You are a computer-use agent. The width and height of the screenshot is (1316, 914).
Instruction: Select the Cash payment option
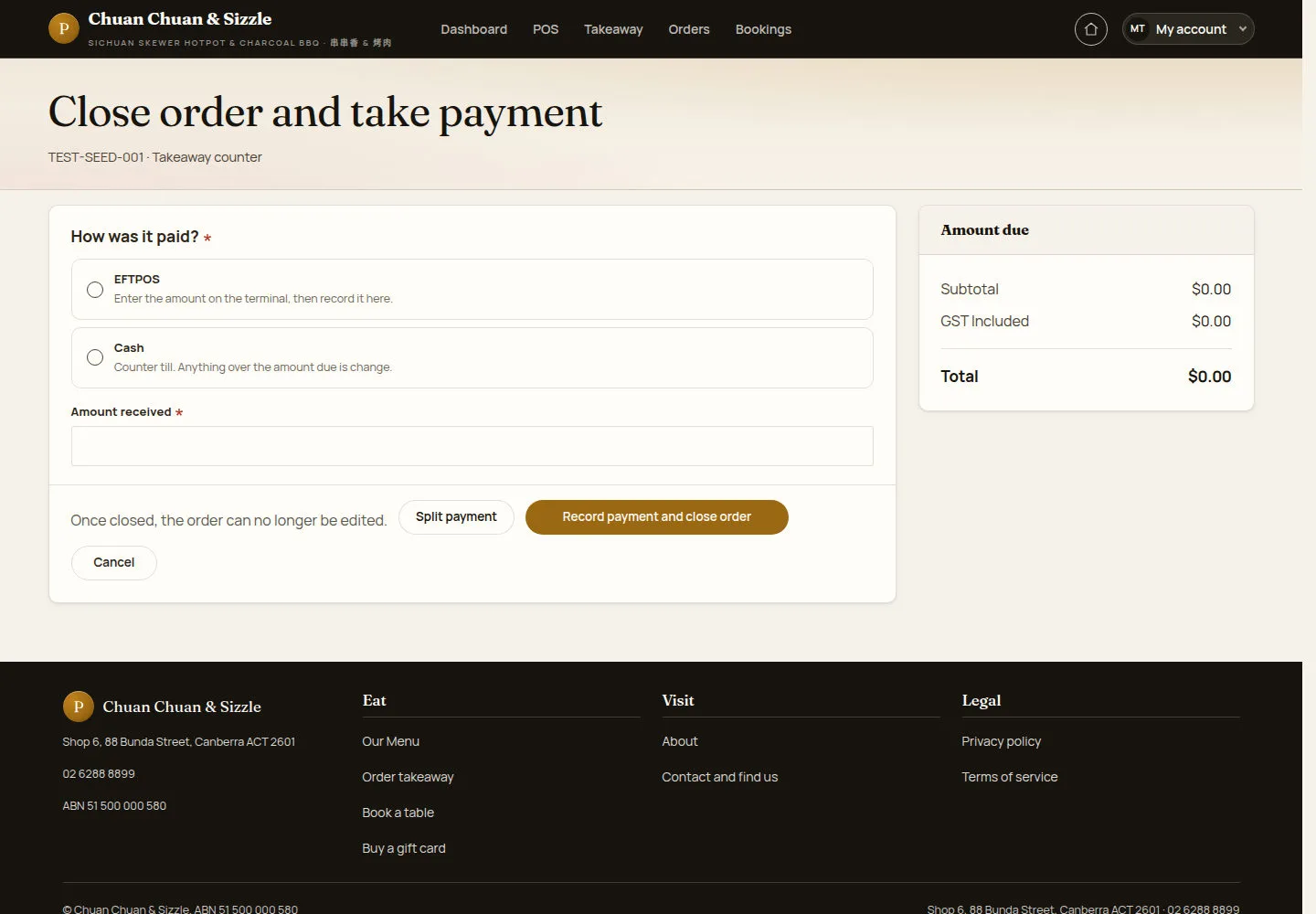[x=472, y=357]
